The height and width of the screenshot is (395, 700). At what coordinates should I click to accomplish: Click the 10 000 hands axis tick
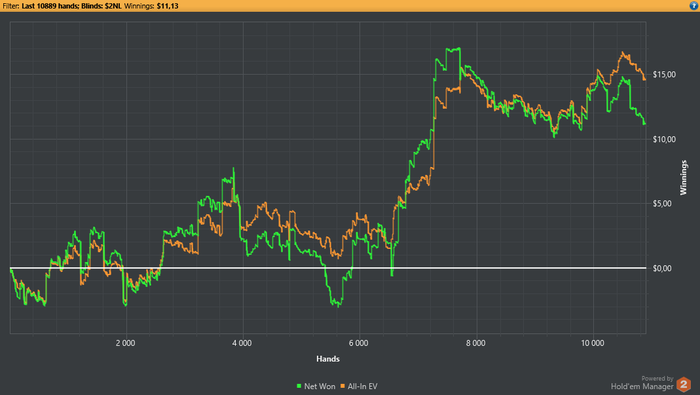point(592,343)
